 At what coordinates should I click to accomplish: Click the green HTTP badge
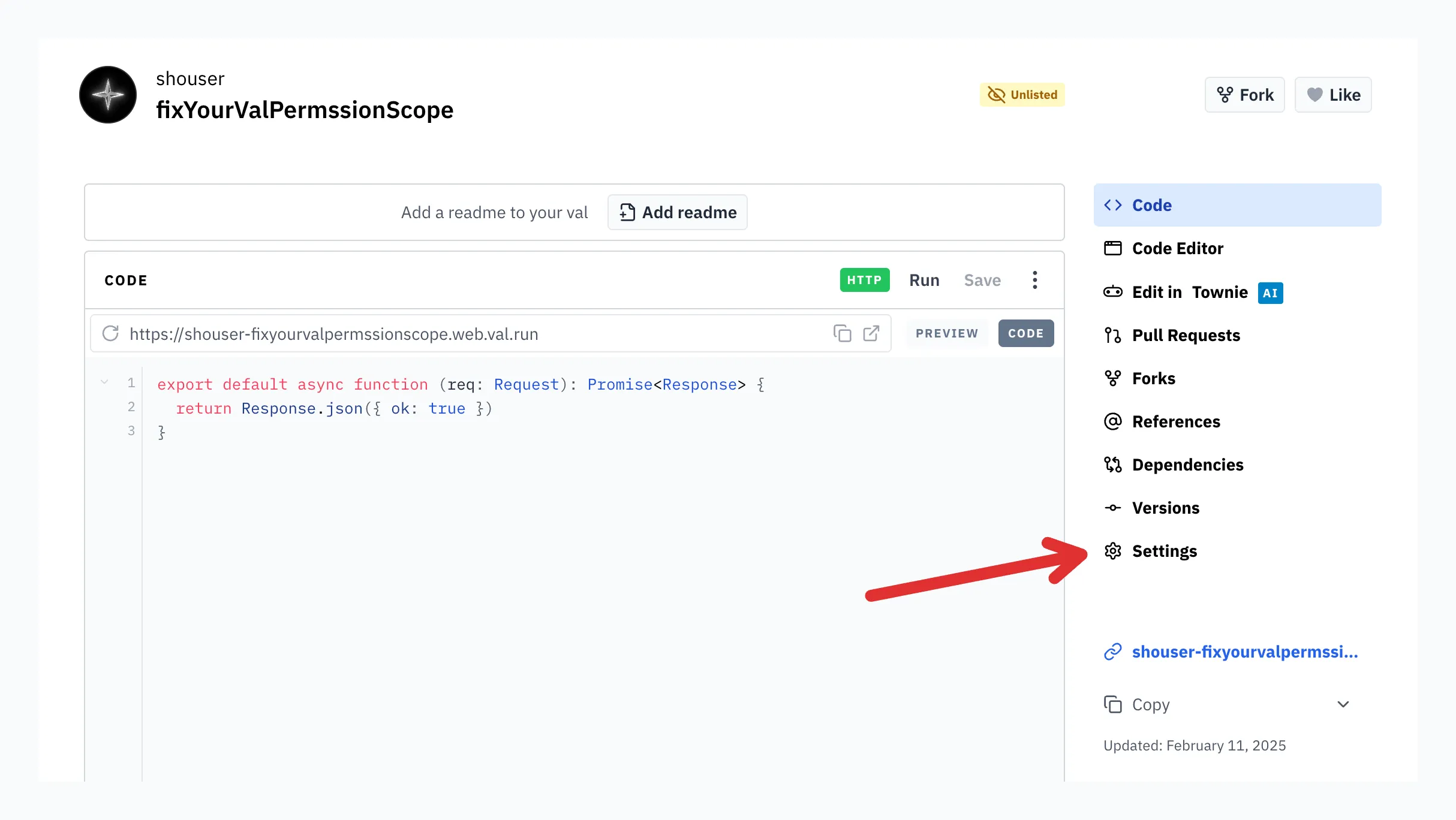tap(864, 280)
